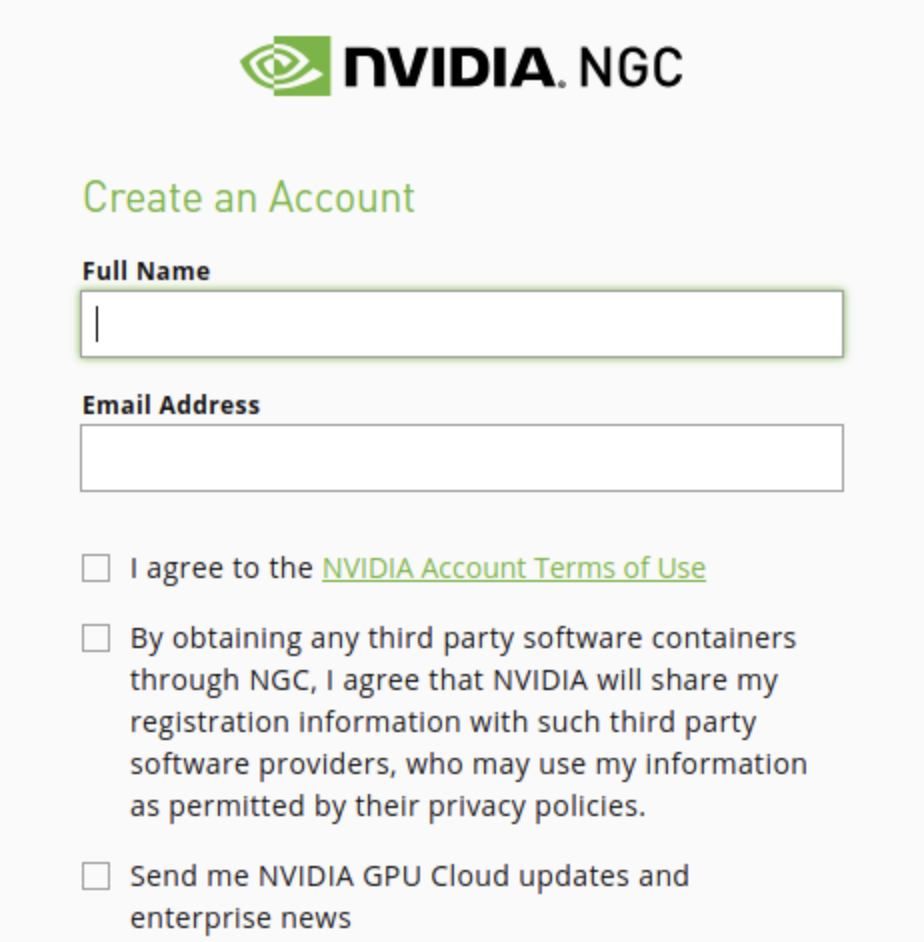
Task: Click the NVIDIA NGC header logo area
Action: click(460, 65)
